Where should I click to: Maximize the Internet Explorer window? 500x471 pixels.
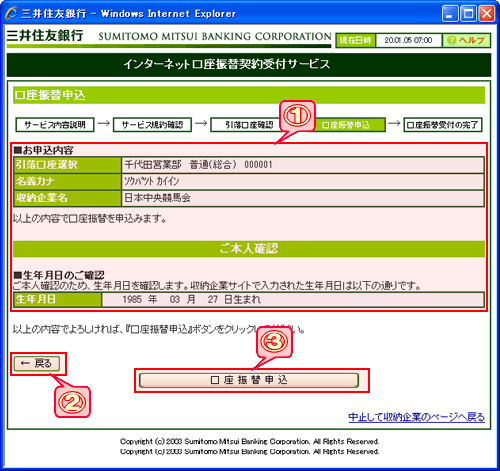(x=468, y=14)
